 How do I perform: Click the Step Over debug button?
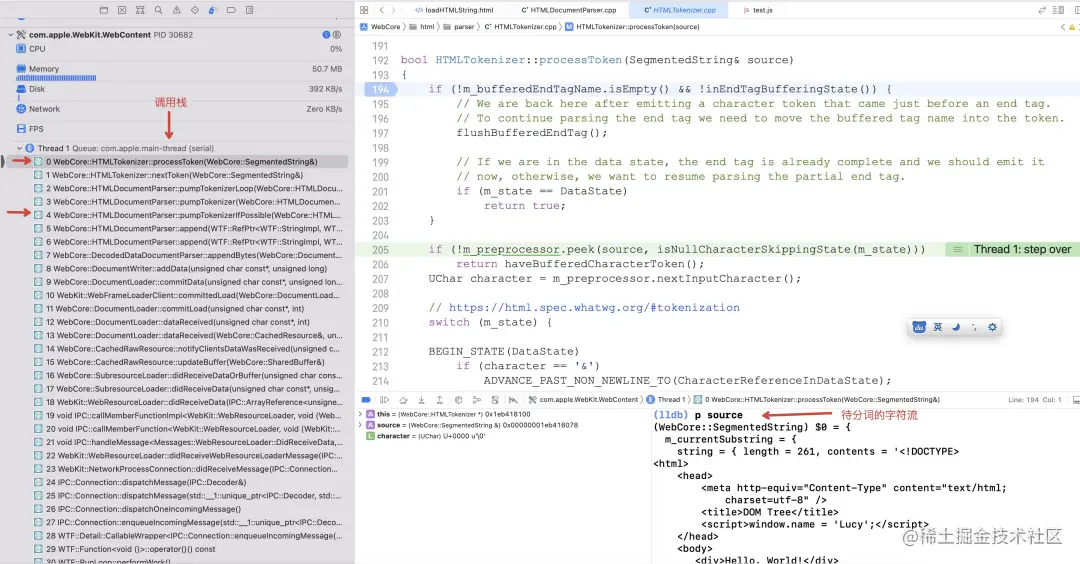pyautogui.click(x=403, y=399)
